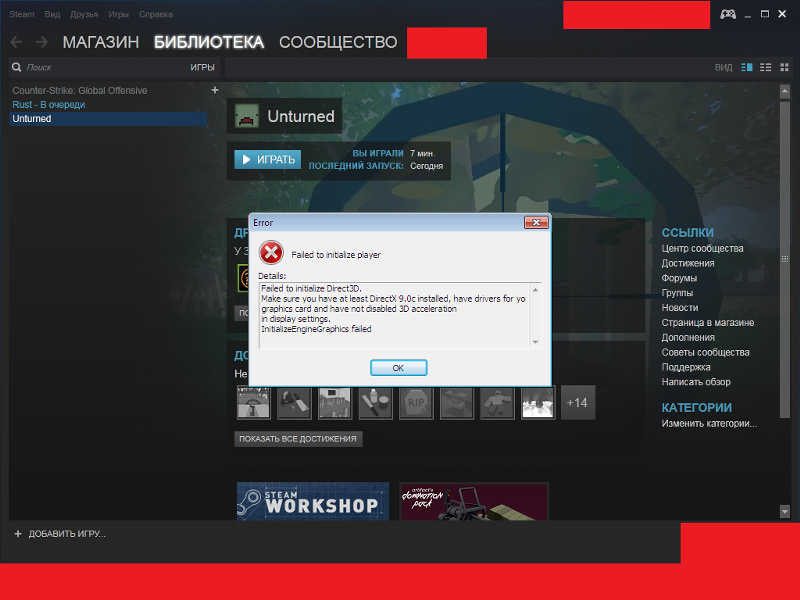This screenshot has height=600, width=800.
Task: Go back with the left arrow
Action: (16, 42)
